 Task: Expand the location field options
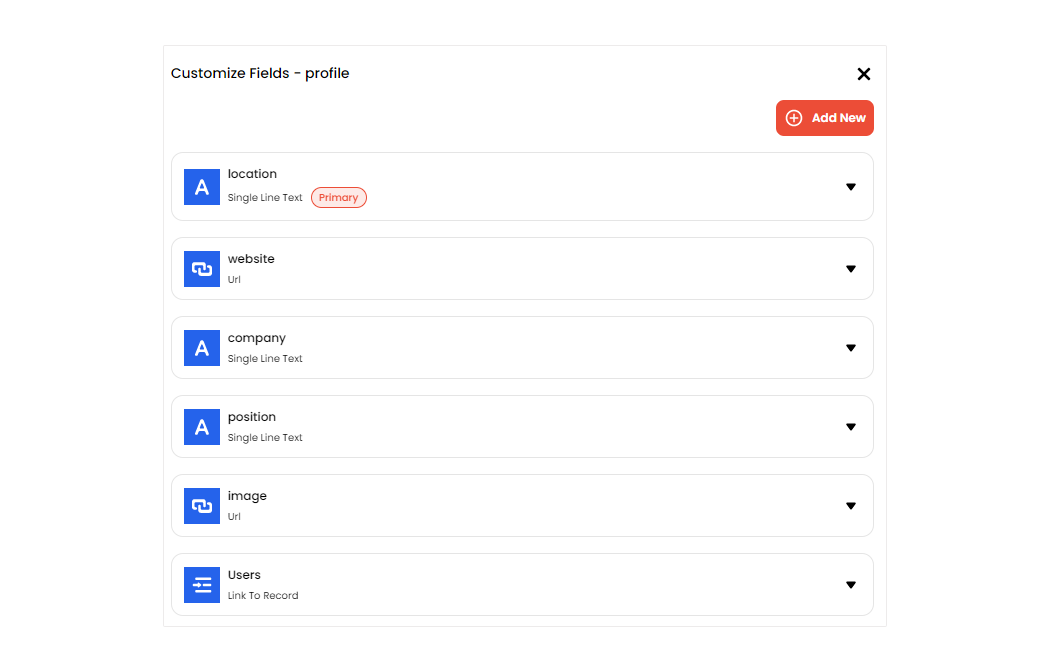(x=851, y=187)
